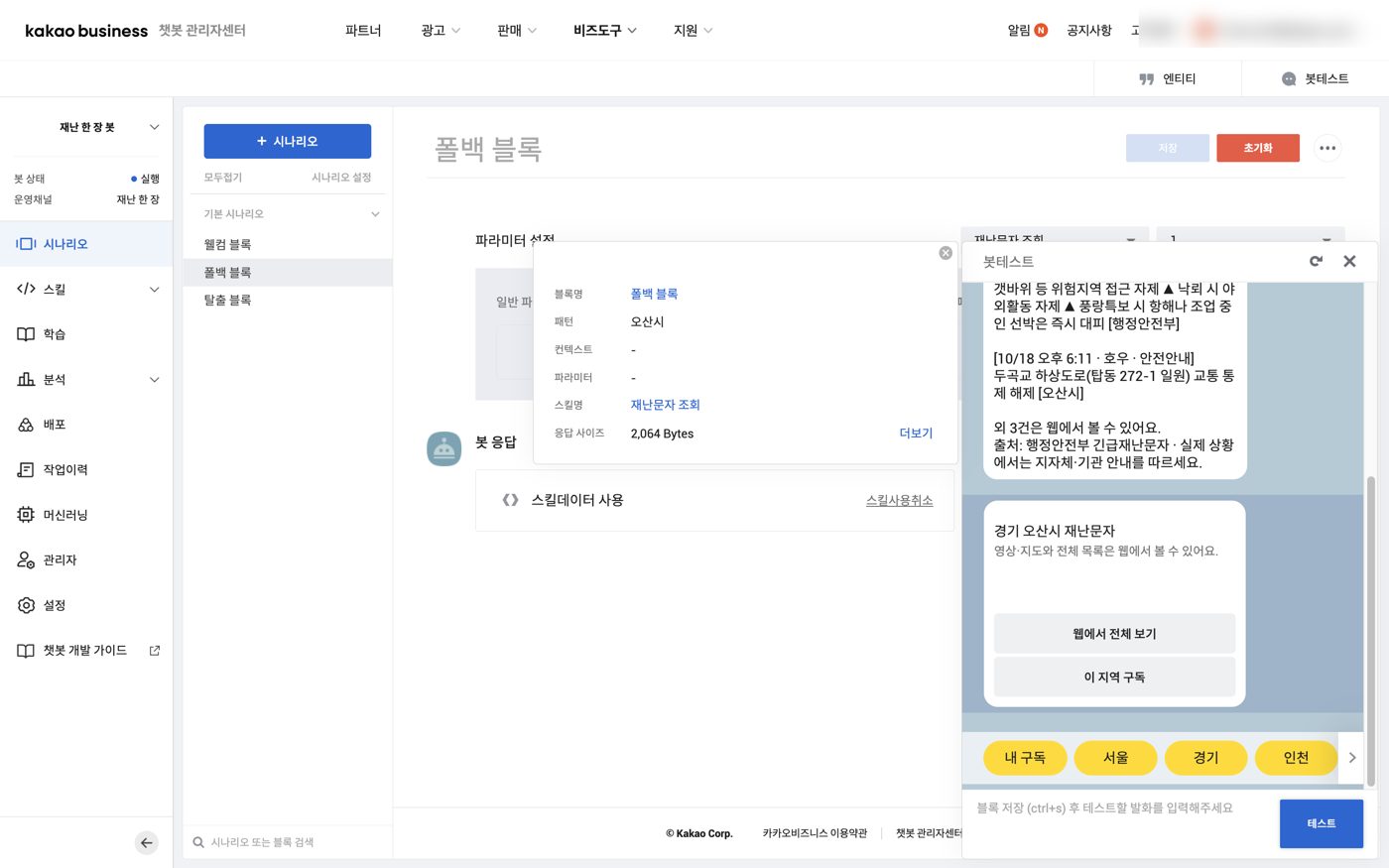The height and width of the screenshot is (868, 1389).
Task: Open the 시나리오 sidebar menu
Action: click(x=86, y=244)
